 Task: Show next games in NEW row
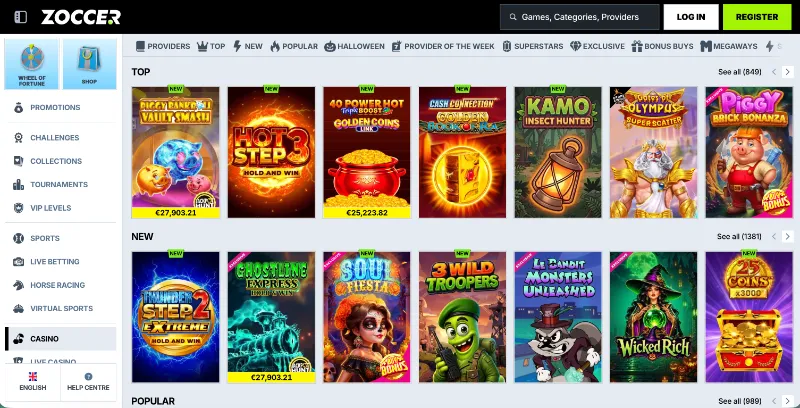[x=787, y=237]
